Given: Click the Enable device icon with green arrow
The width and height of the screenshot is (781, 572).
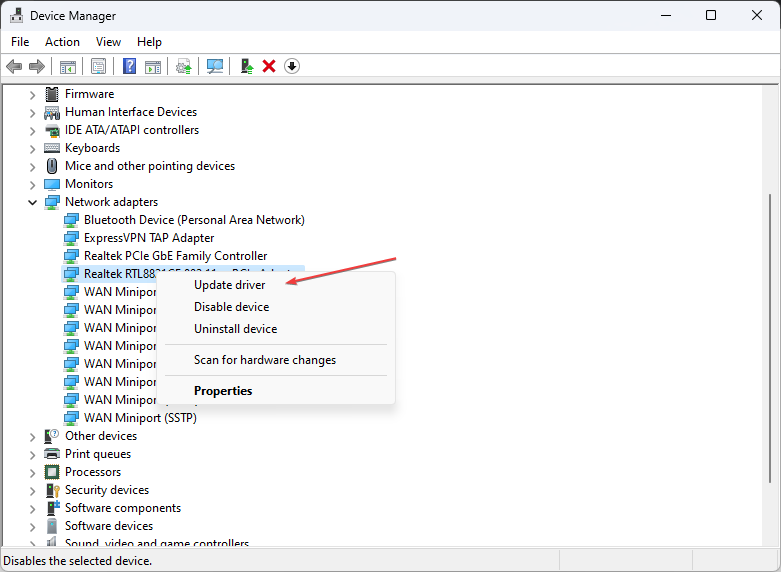Looking at the screenshot, I should tap(246, 66).
